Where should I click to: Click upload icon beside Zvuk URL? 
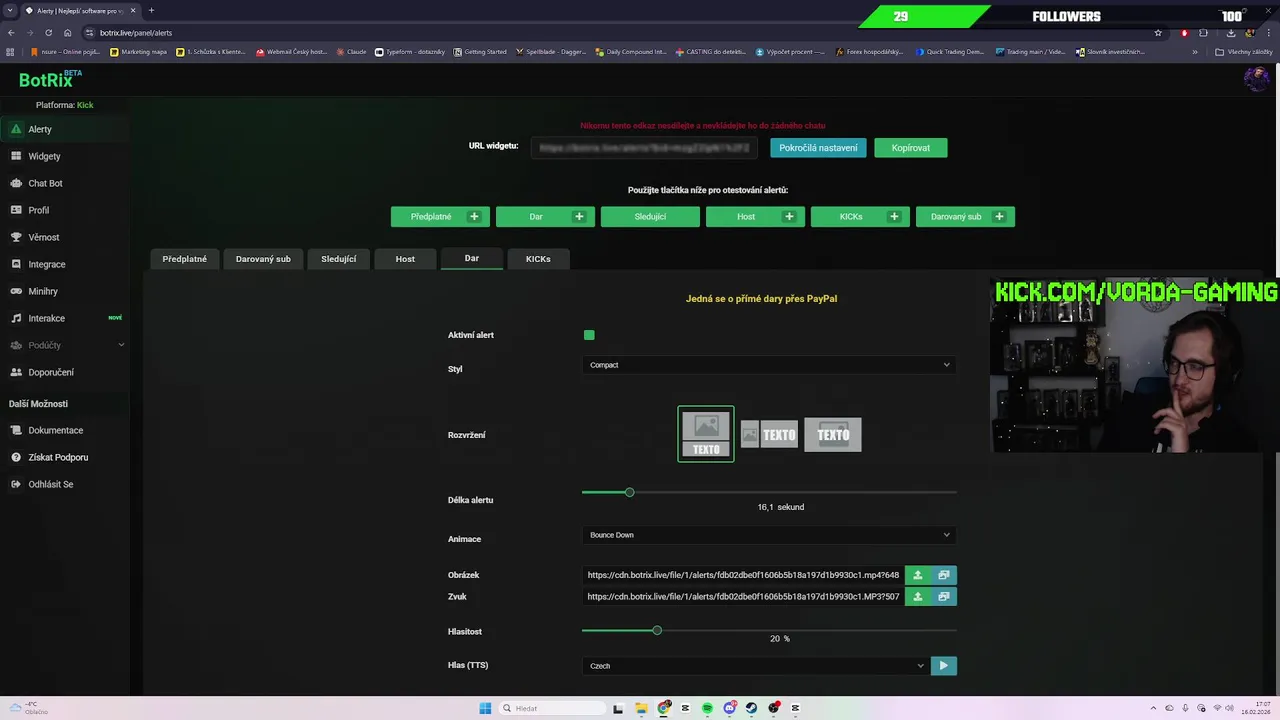[918, 596]
